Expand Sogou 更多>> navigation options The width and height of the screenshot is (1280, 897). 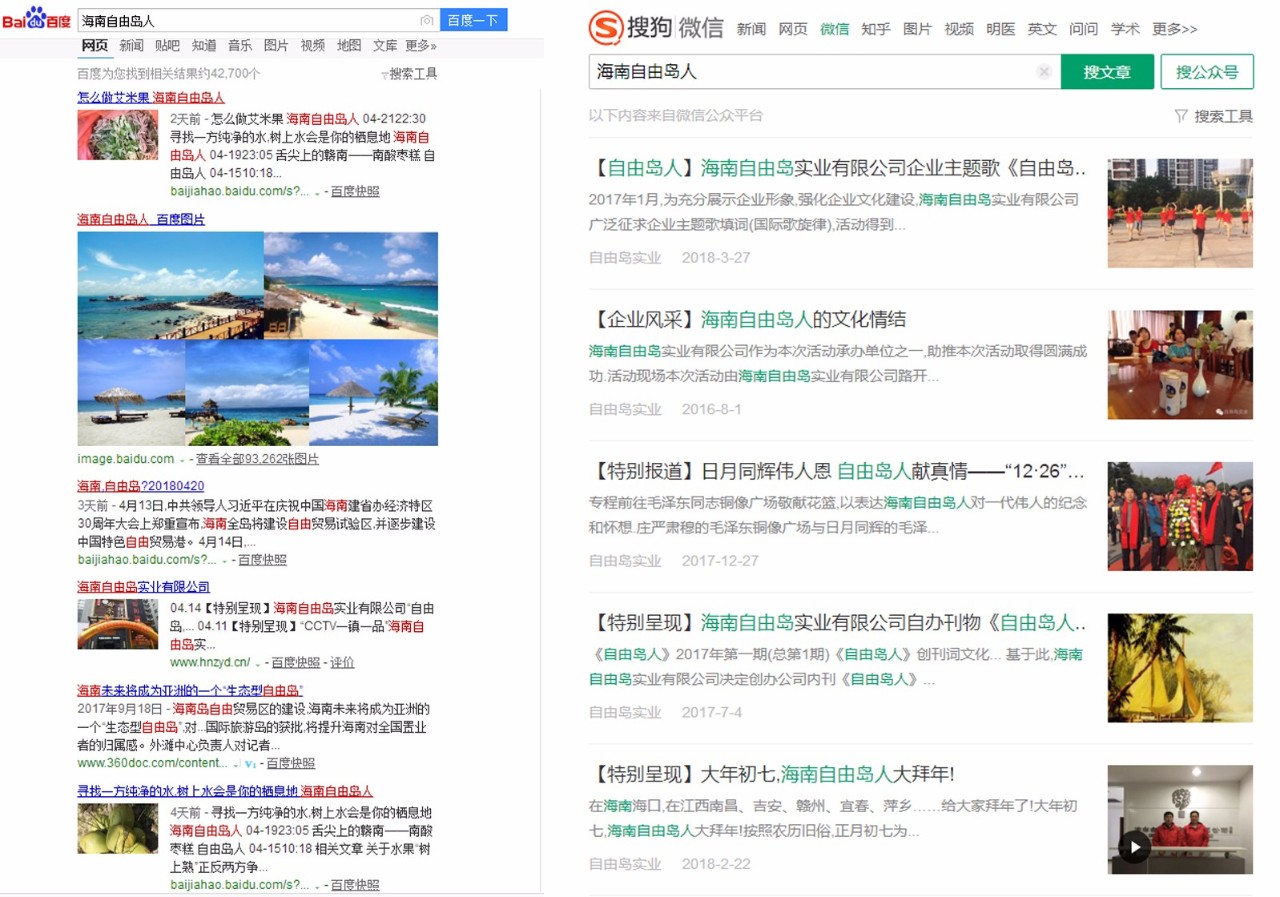(1174, 29)
